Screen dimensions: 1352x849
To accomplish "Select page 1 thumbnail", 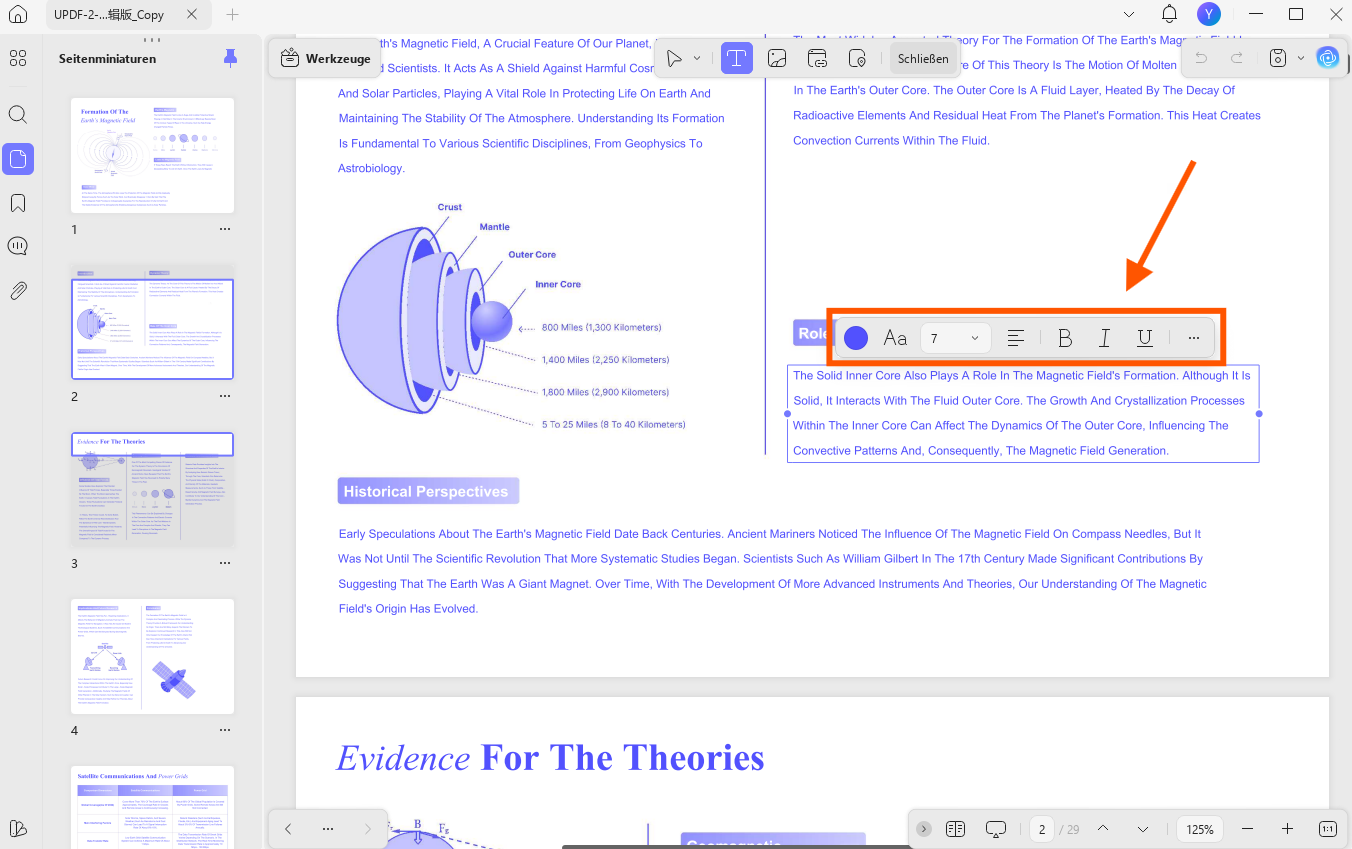I will click(x=152, y=155).
